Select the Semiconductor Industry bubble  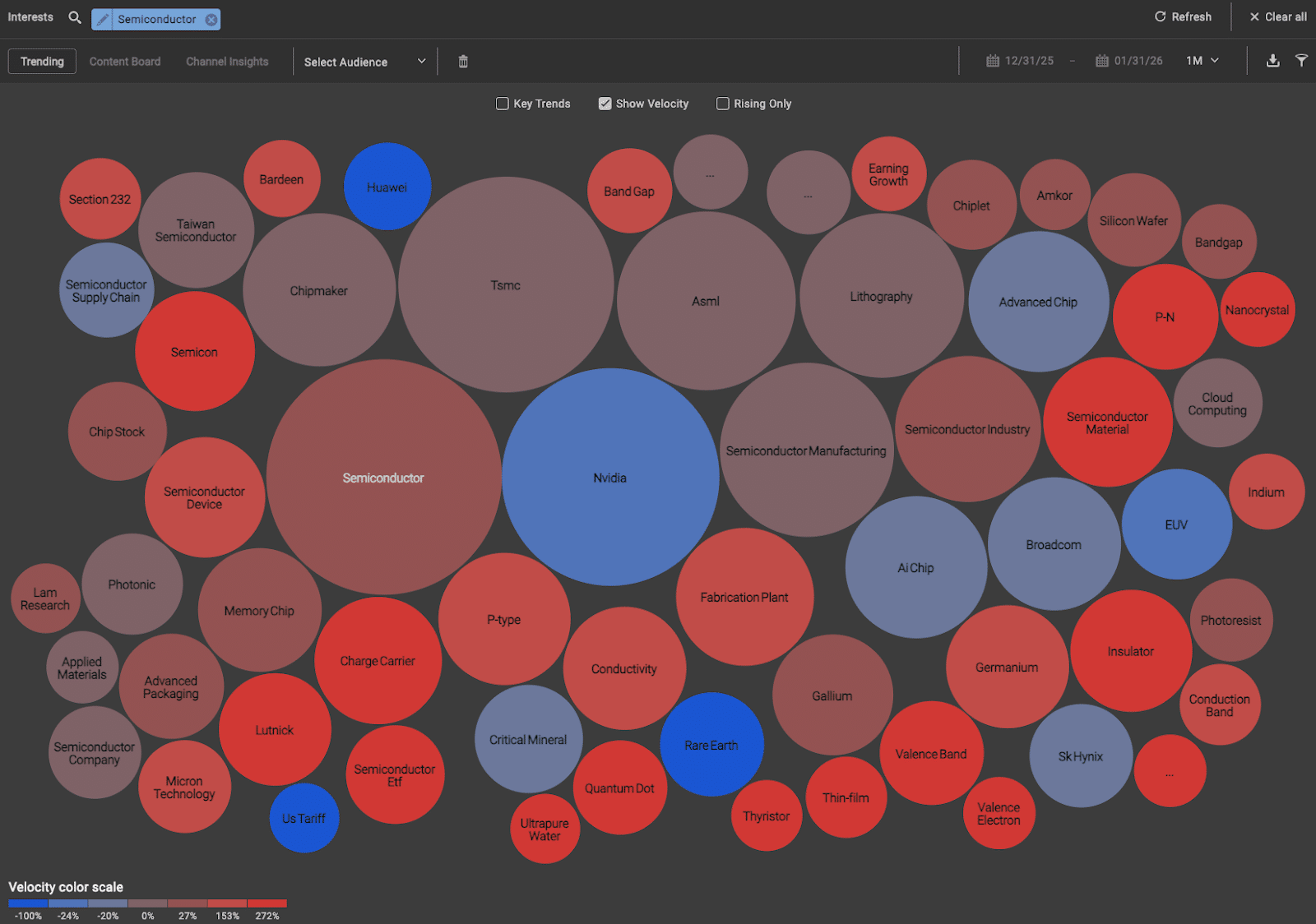point(968,429)
